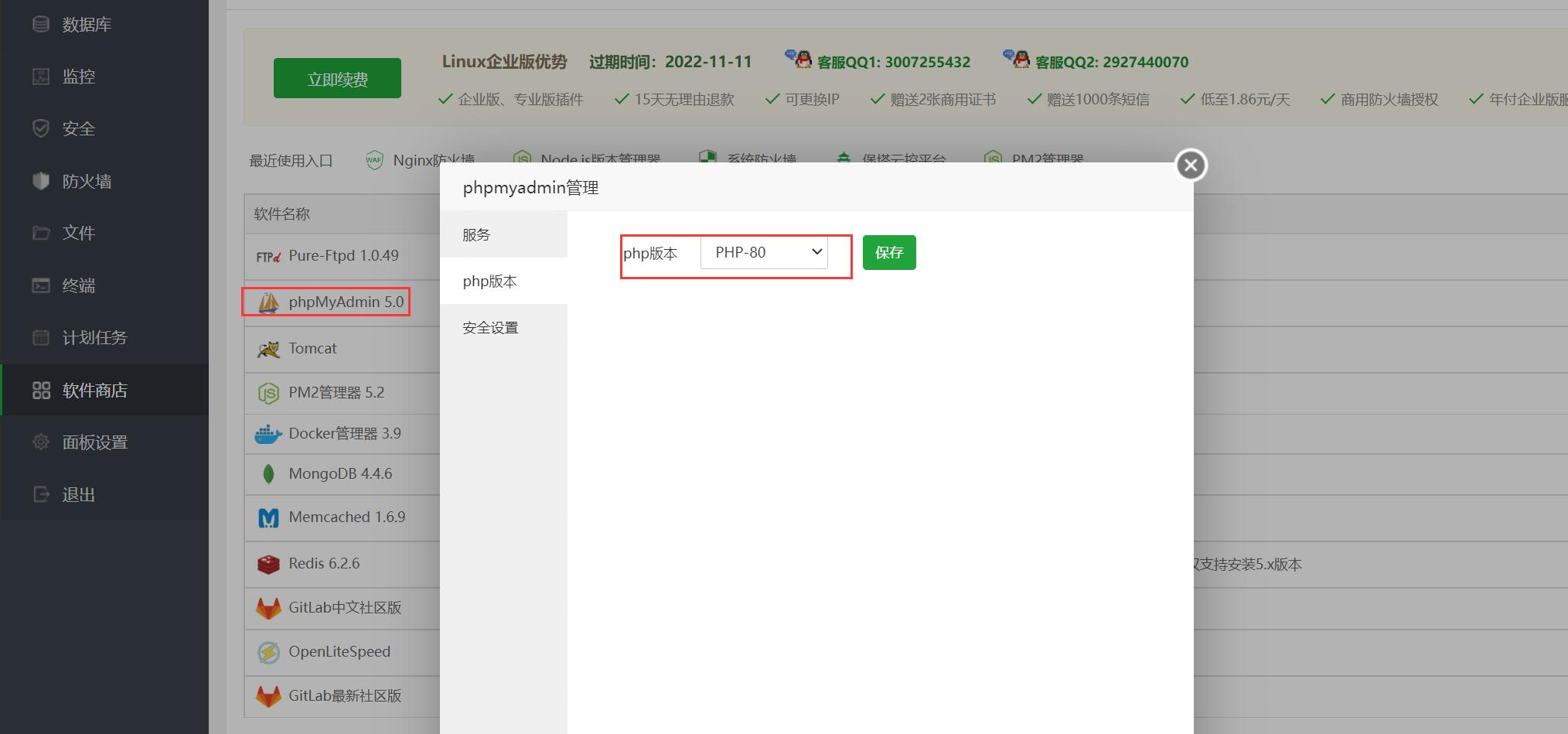
Task: Click the Docker whale icon
Action: coord(268,434)
